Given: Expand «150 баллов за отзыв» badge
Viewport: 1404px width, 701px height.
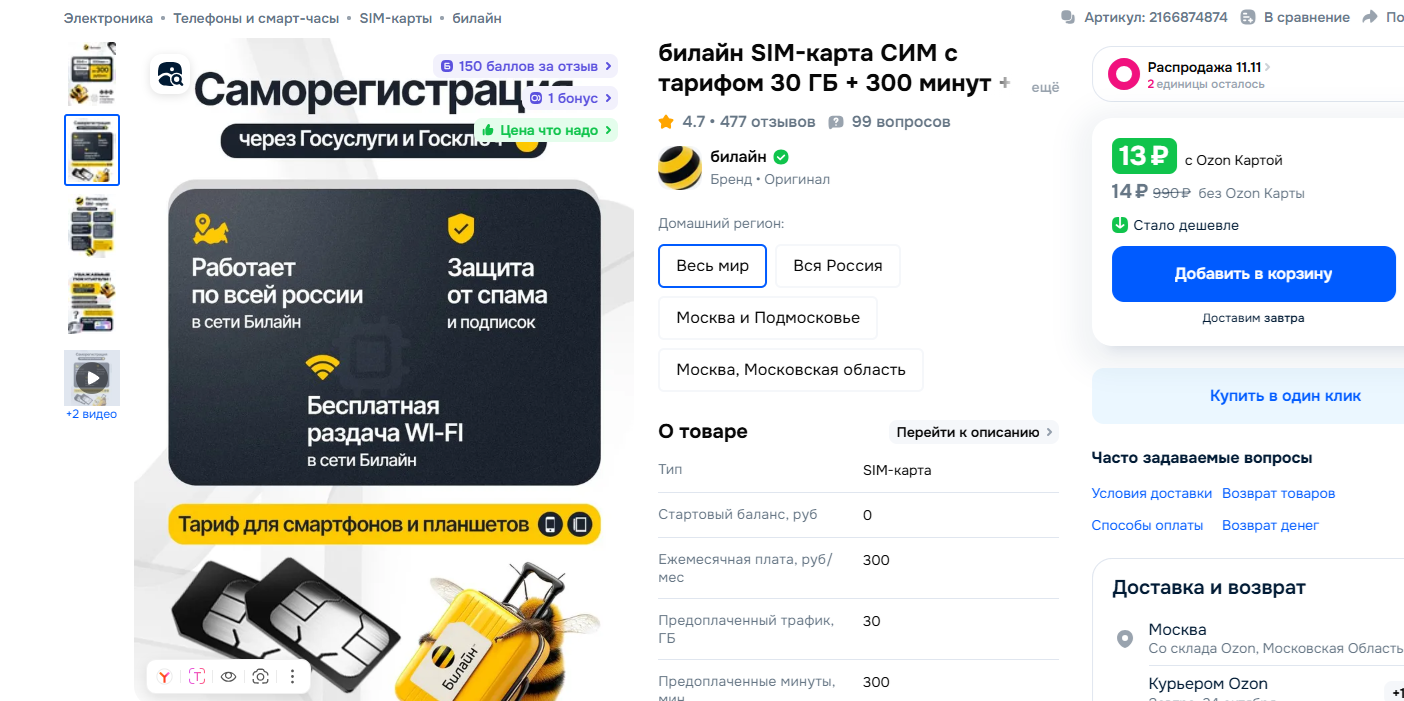Looking at the screenshot, I should click(525, 66).
